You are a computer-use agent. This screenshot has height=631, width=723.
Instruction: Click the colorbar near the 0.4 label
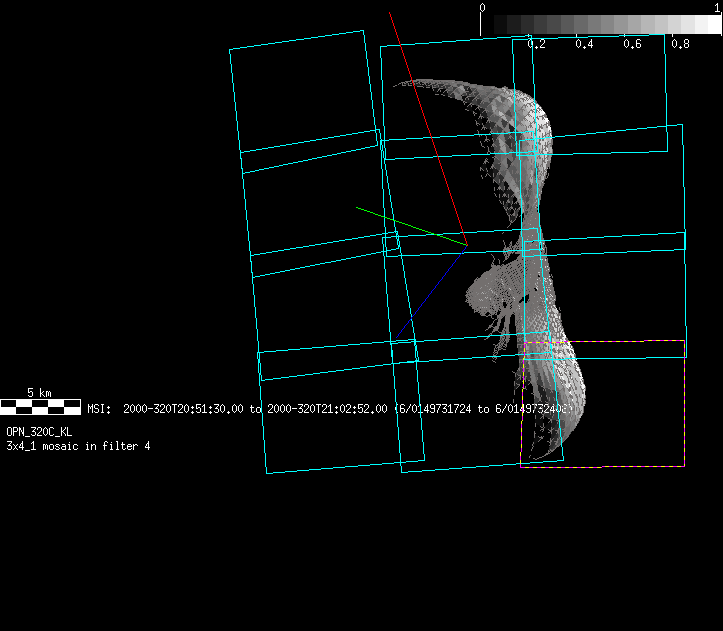coord(584,24)
